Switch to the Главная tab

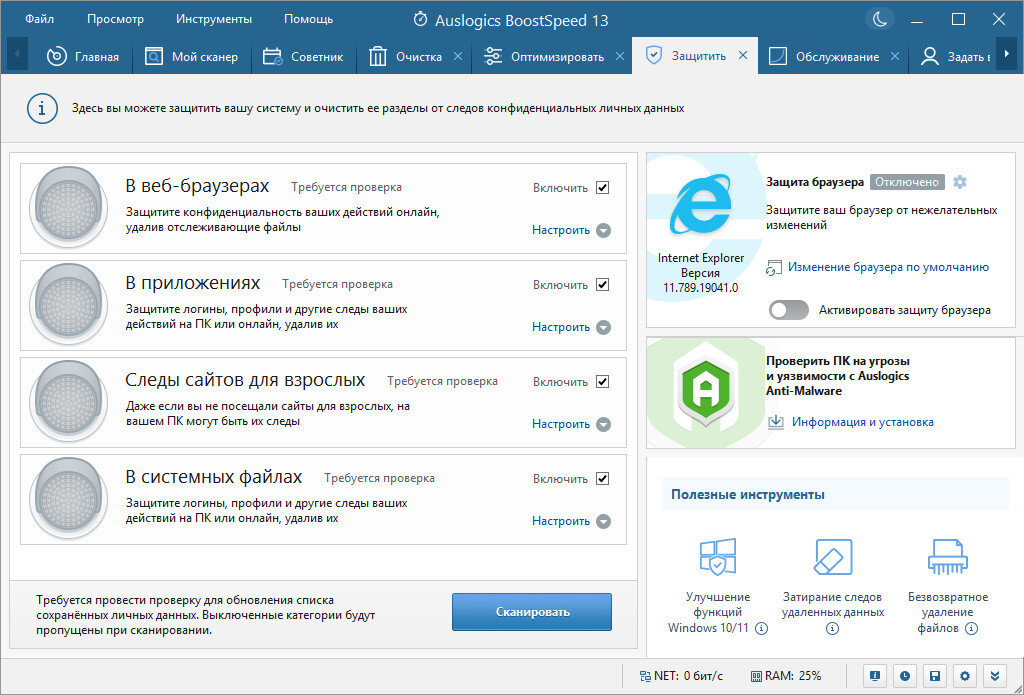83,57
